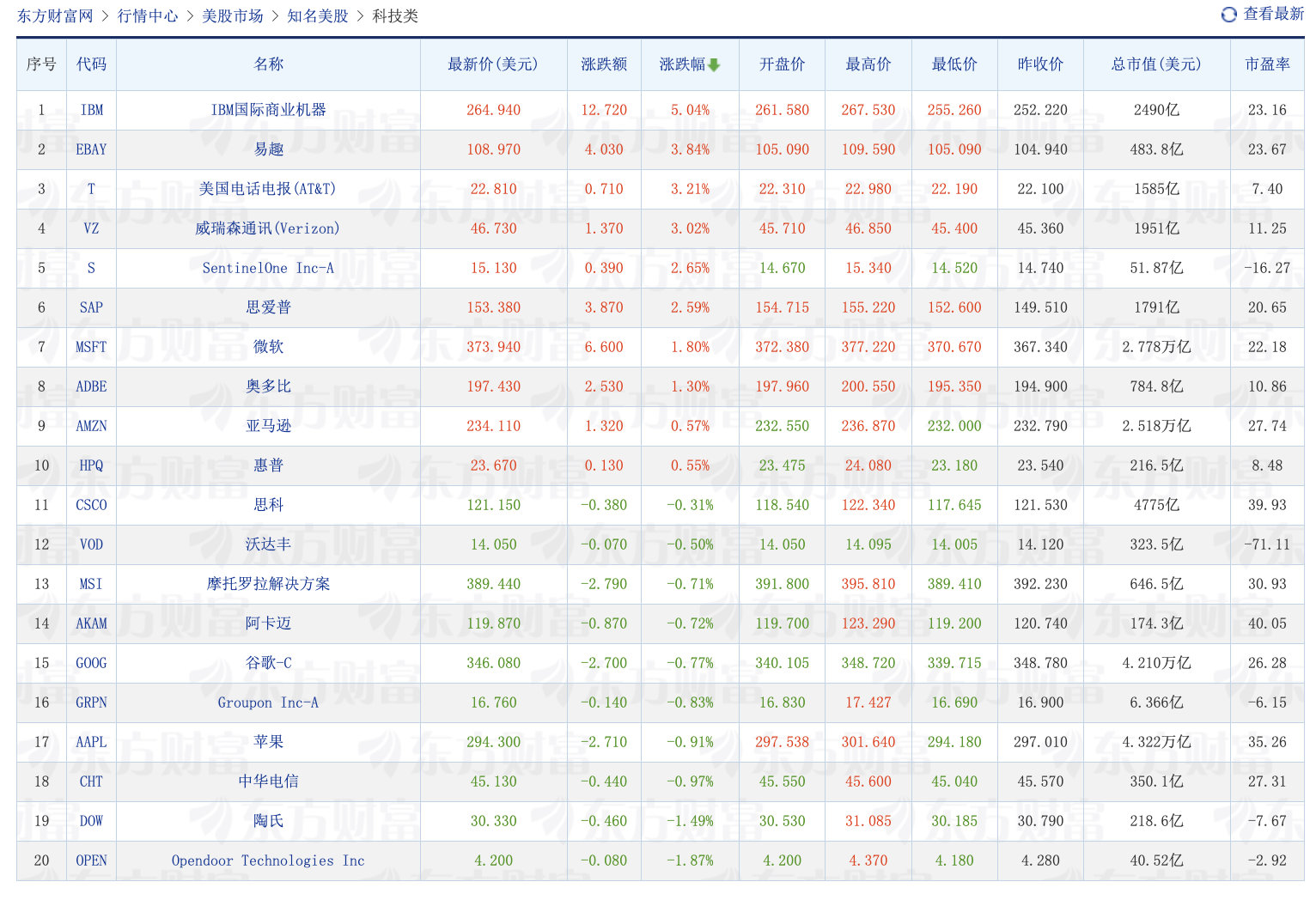This screenshot has height=900, width=1316.
Task: Sort by the 涨跌幅 column header
Action: [x=683, y=64]
